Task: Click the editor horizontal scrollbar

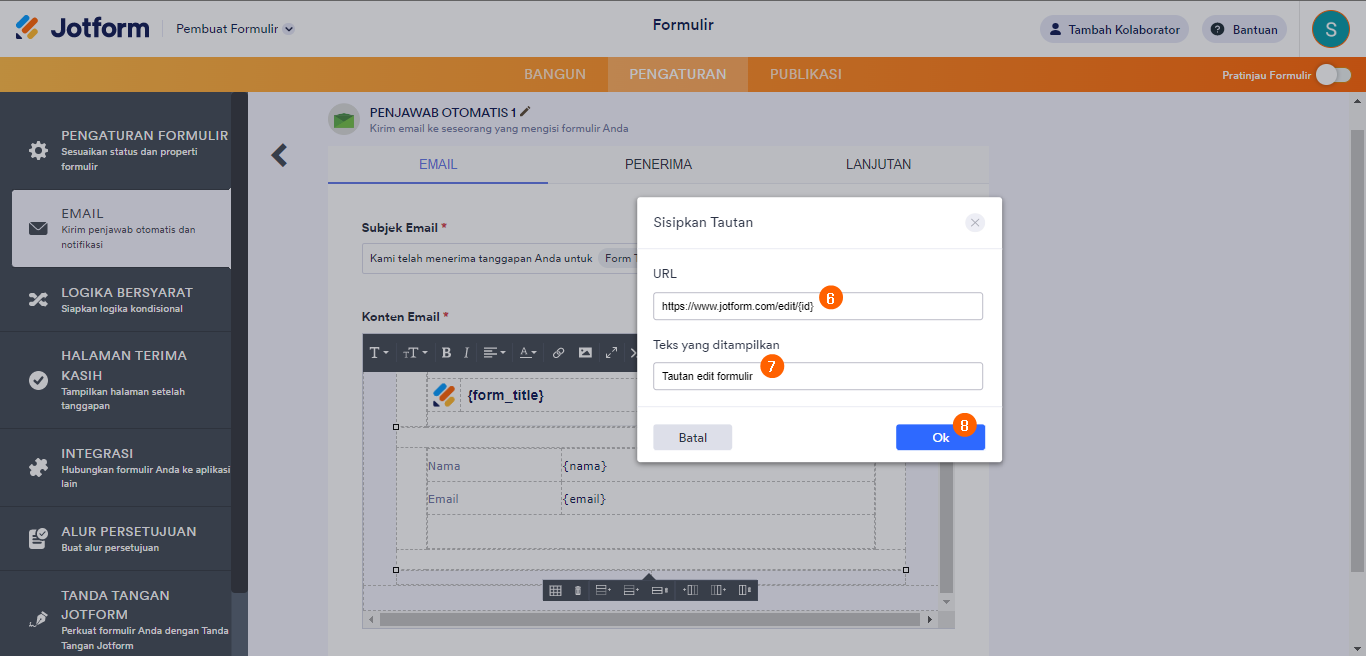Action: pyautogui.click(x=650, y=620)
